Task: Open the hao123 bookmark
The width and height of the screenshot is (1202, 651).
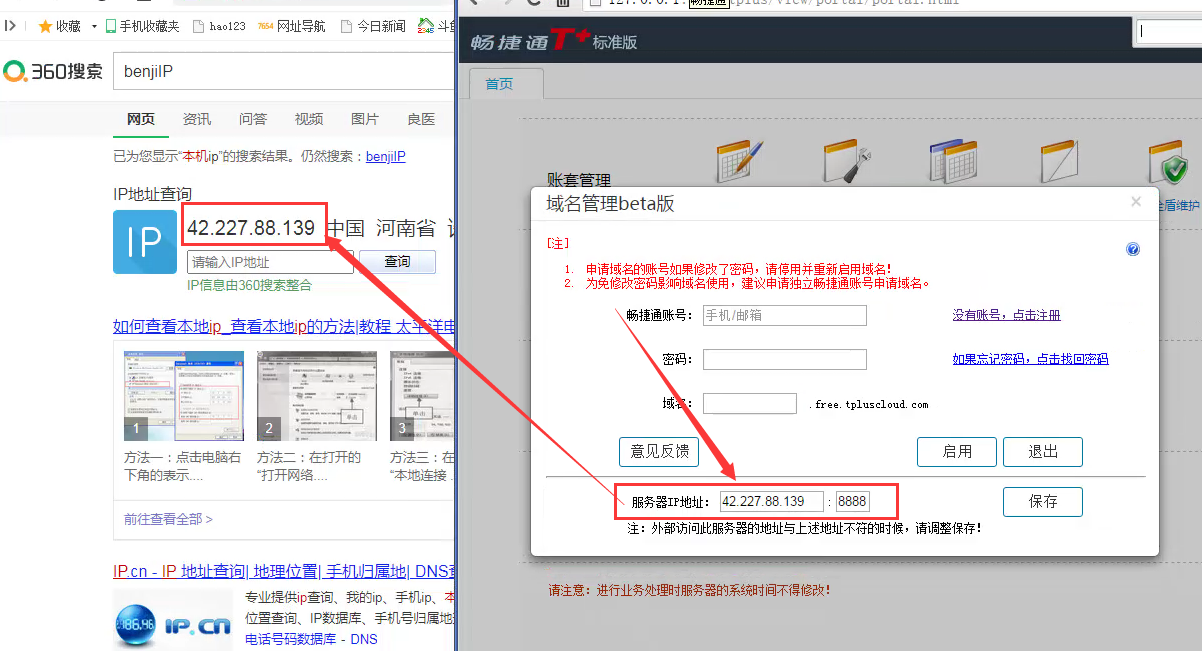Action: (x=219, y=26)
